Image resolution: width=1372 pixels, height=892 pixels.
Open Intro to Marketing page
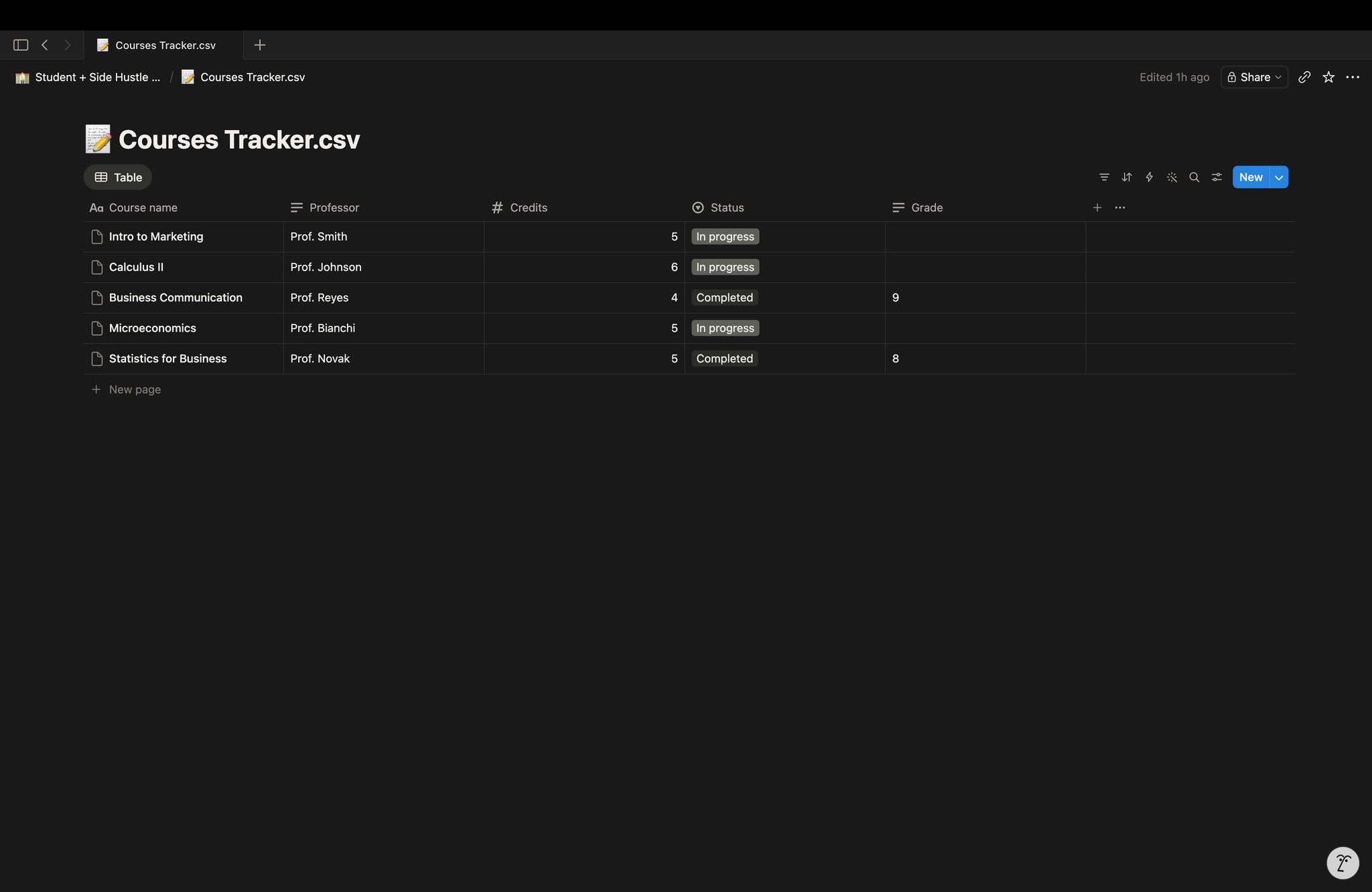click(156, 237)
